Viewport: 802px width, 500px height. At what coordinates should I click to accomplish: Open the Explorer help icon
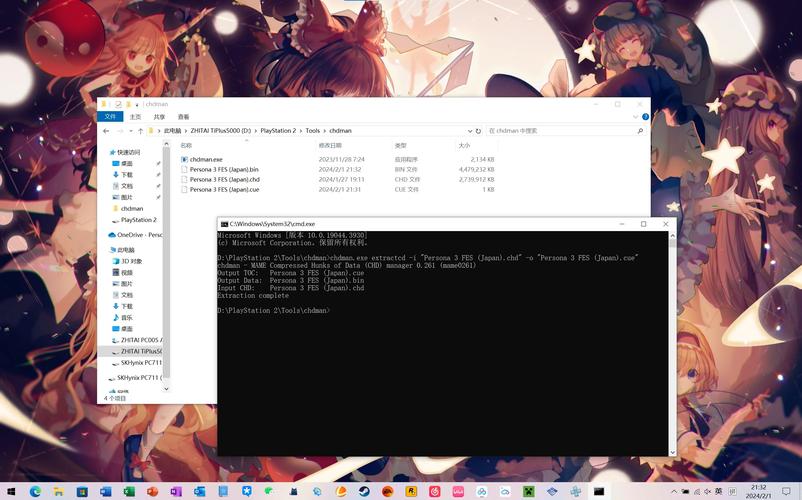(x=645, y=117)
